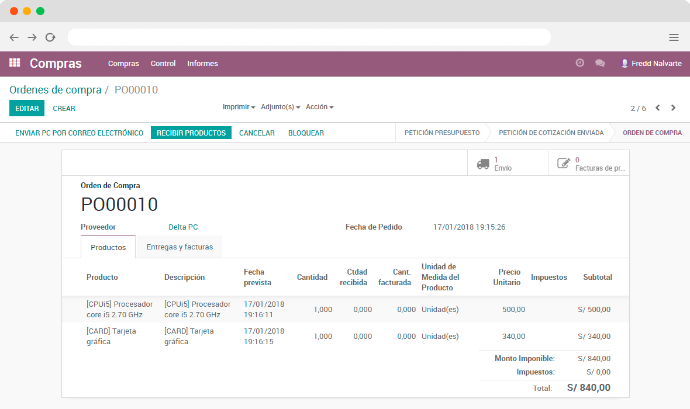Click the 340,00 unit price cell
This screenshot has height=409, width=690.
pos(514,336)
